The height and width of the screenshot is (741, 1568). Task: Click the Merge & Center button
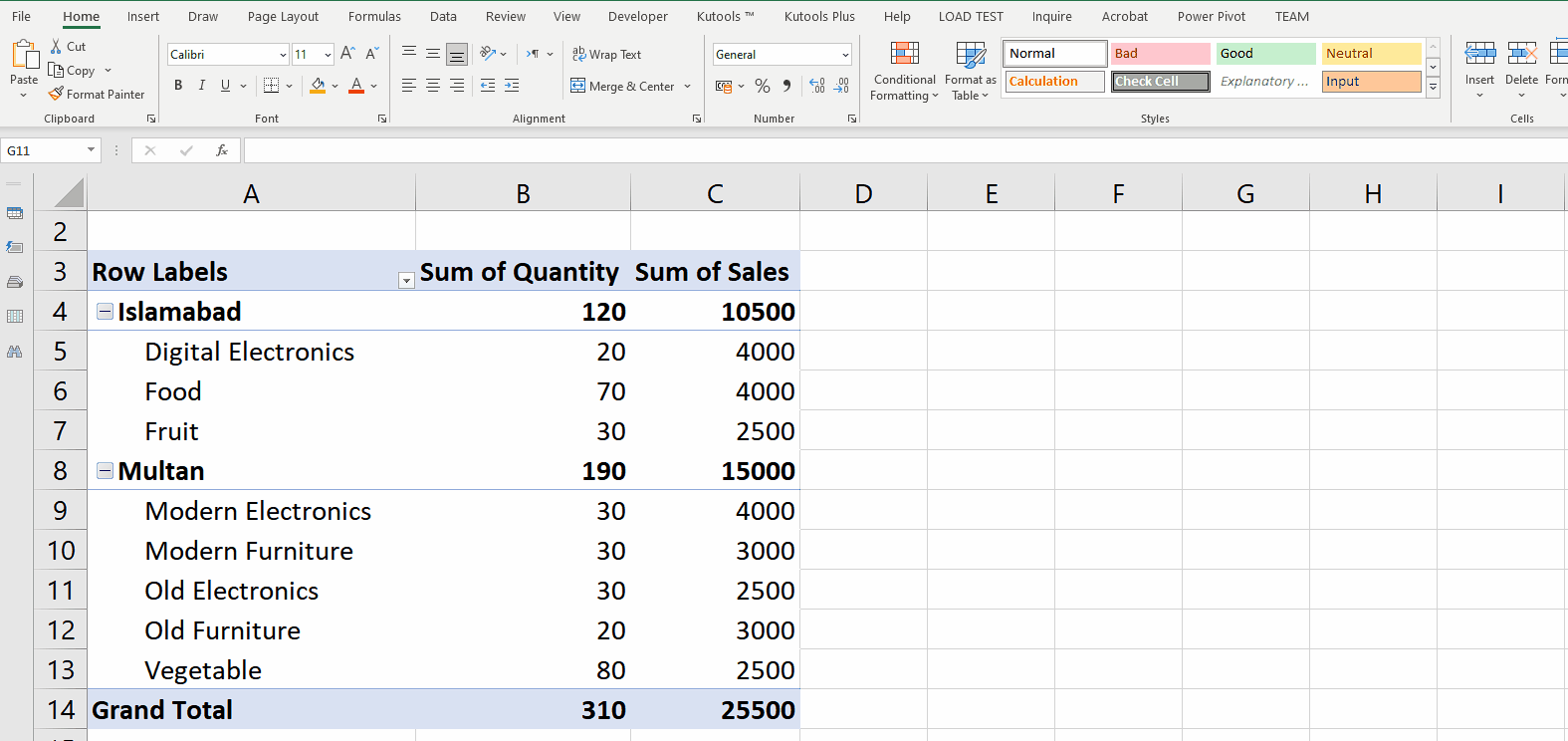pyautogui.click(x=623, y=87)
